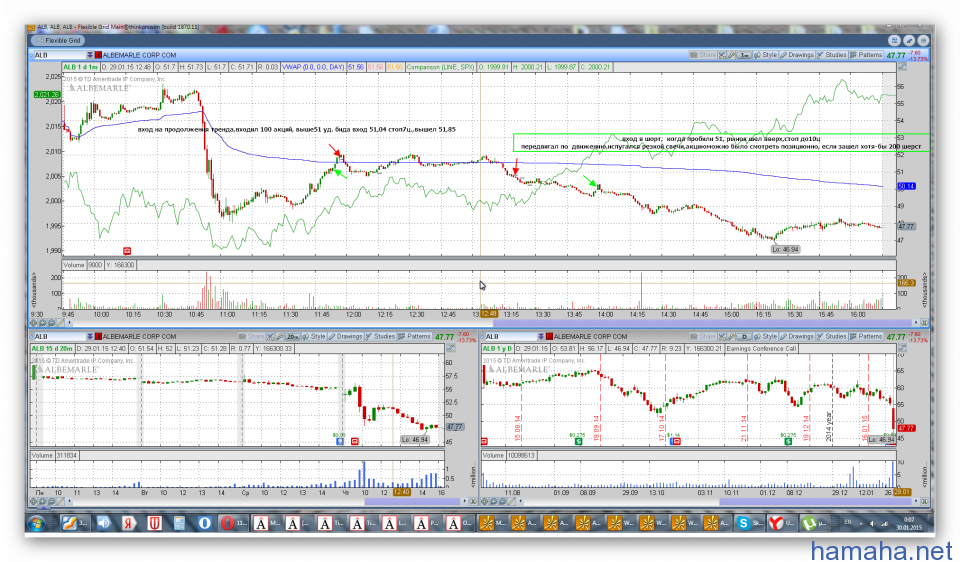Click the dividend event icon on 15d chart
This screenshot has width=960, height=562.
(x=340, y=441)
